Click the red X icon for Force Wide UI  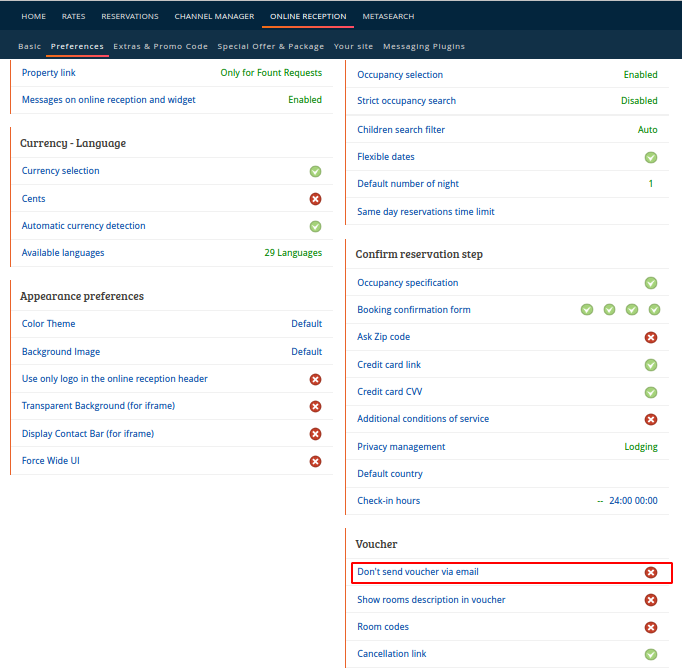(315, 461)
